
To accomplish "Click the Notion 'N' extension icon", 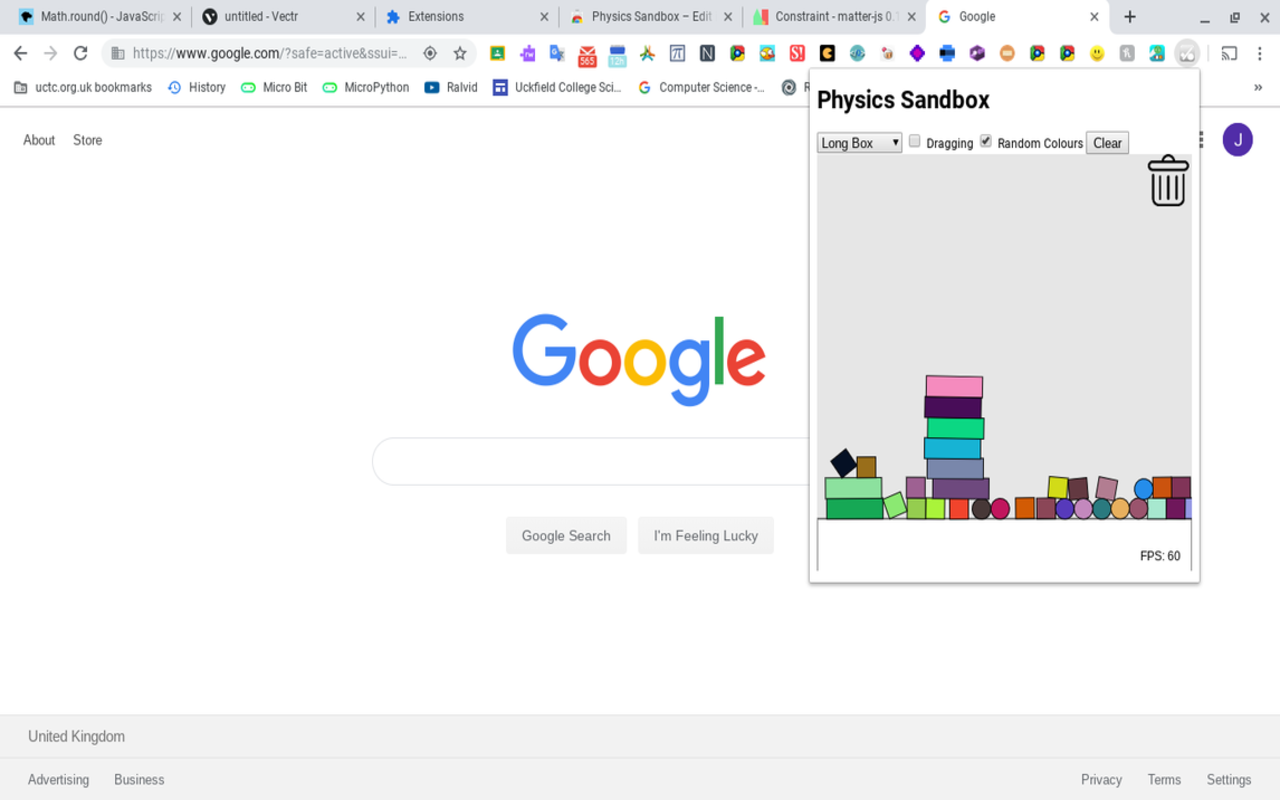I will point(707,54).
